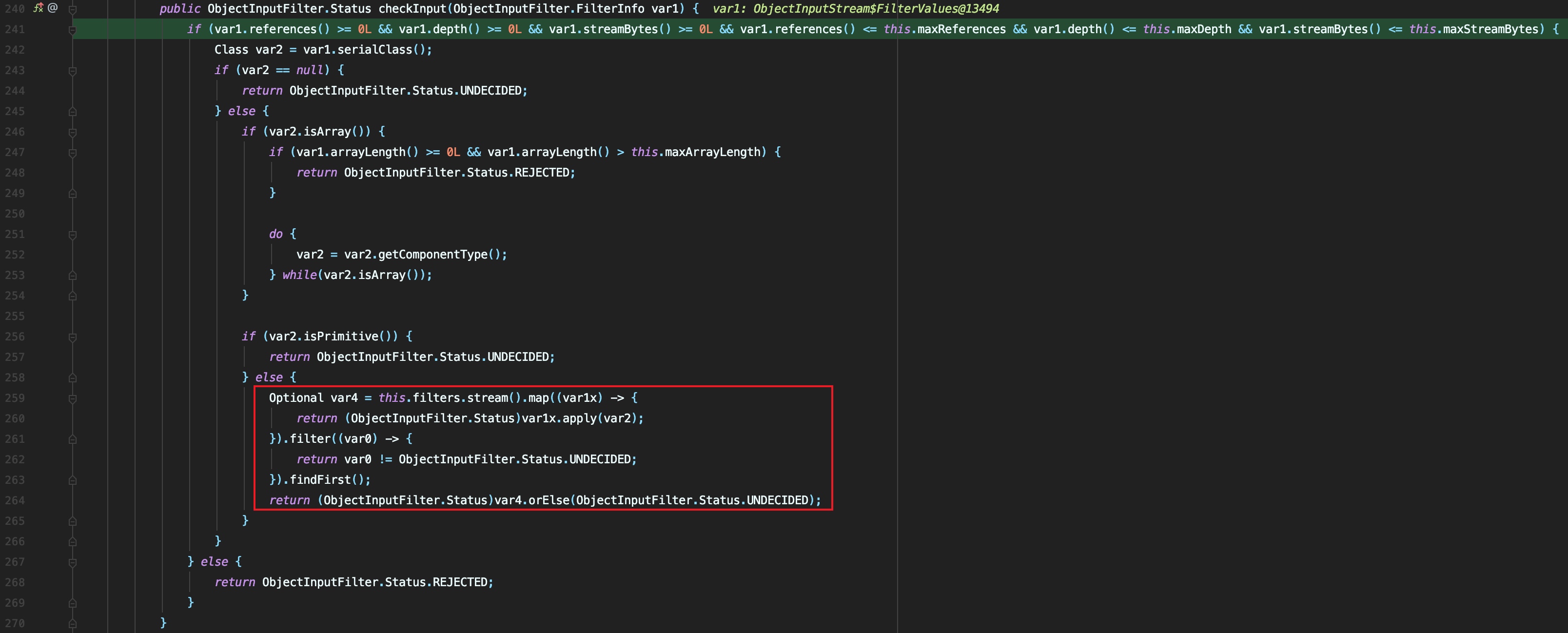Click the fold end marker at line 270
The image size is (1568, 633).
pyautogui.click(x=73, y=623)
